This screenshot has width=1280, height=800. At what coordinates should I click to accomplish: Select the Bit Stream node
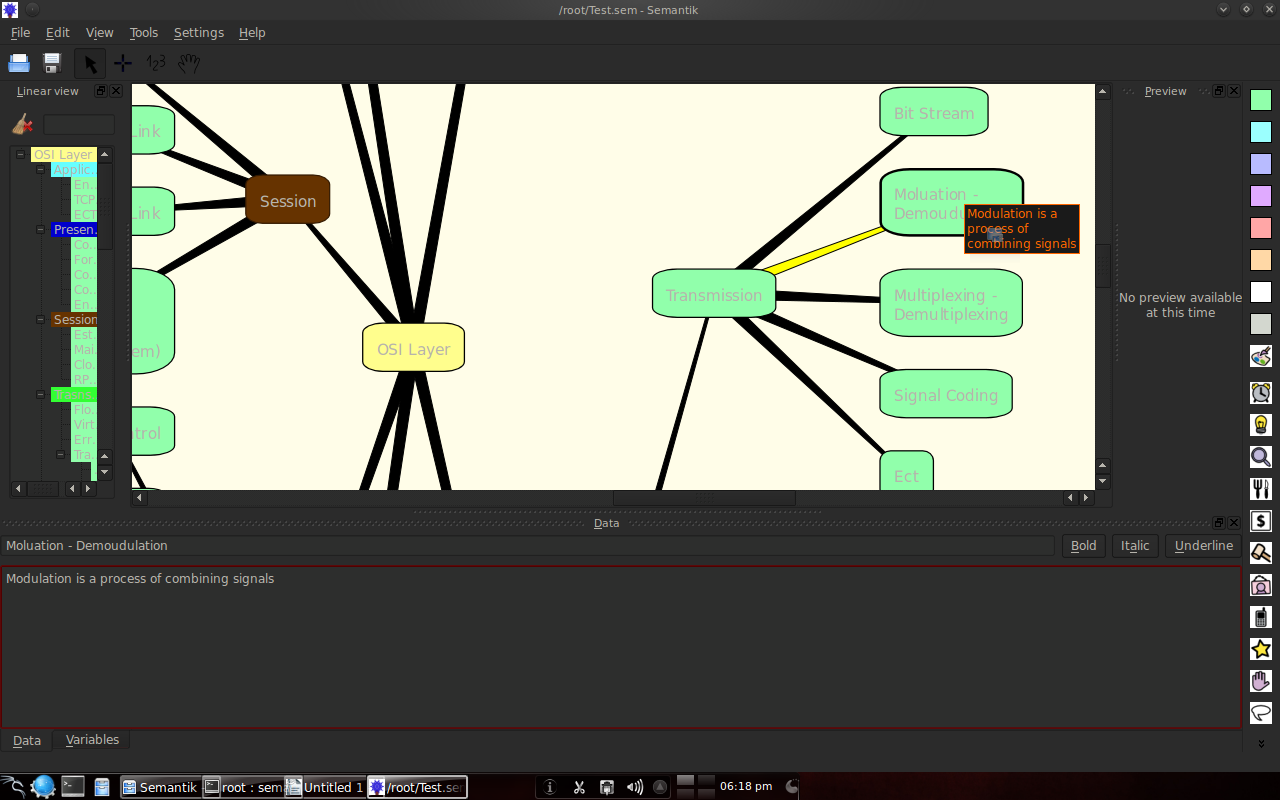pyautogui.click(x=934, y=112)
